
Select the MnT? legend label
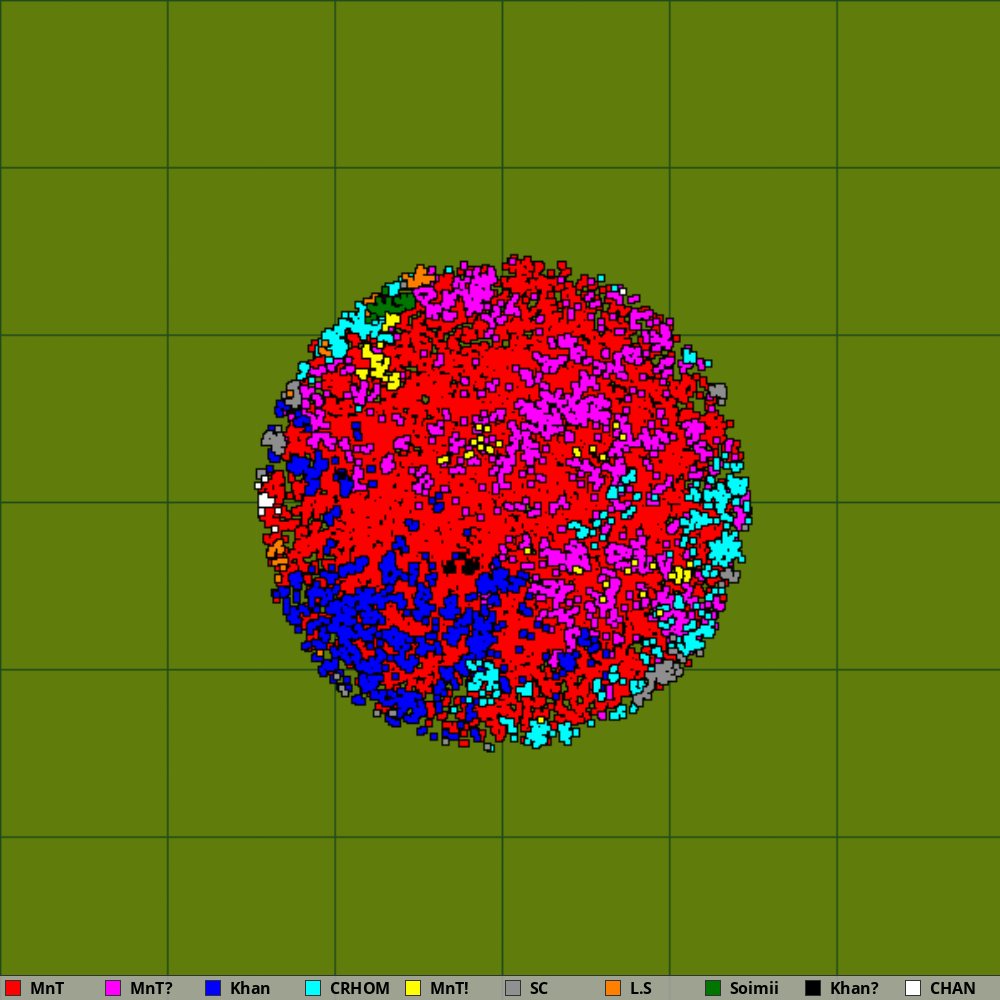[151, 989]
